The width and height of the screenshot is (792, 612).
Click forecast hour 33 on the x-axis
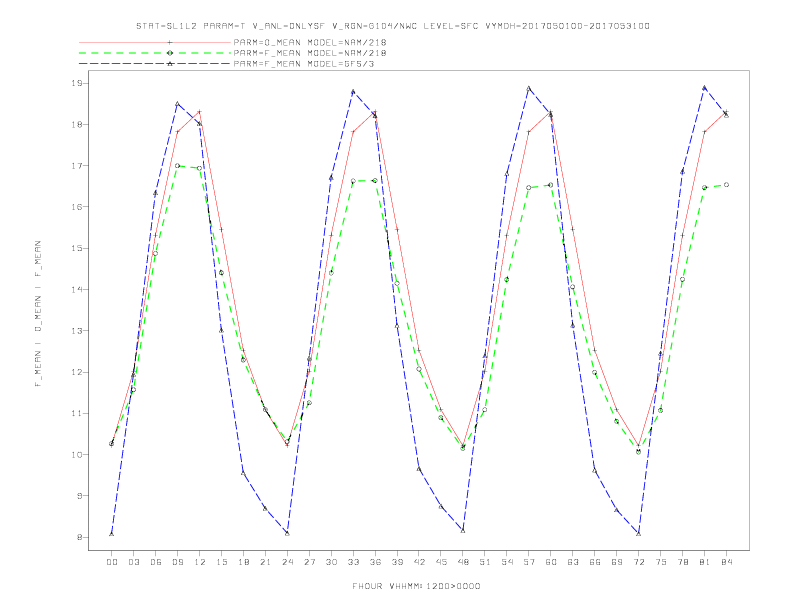coord(353,562)
